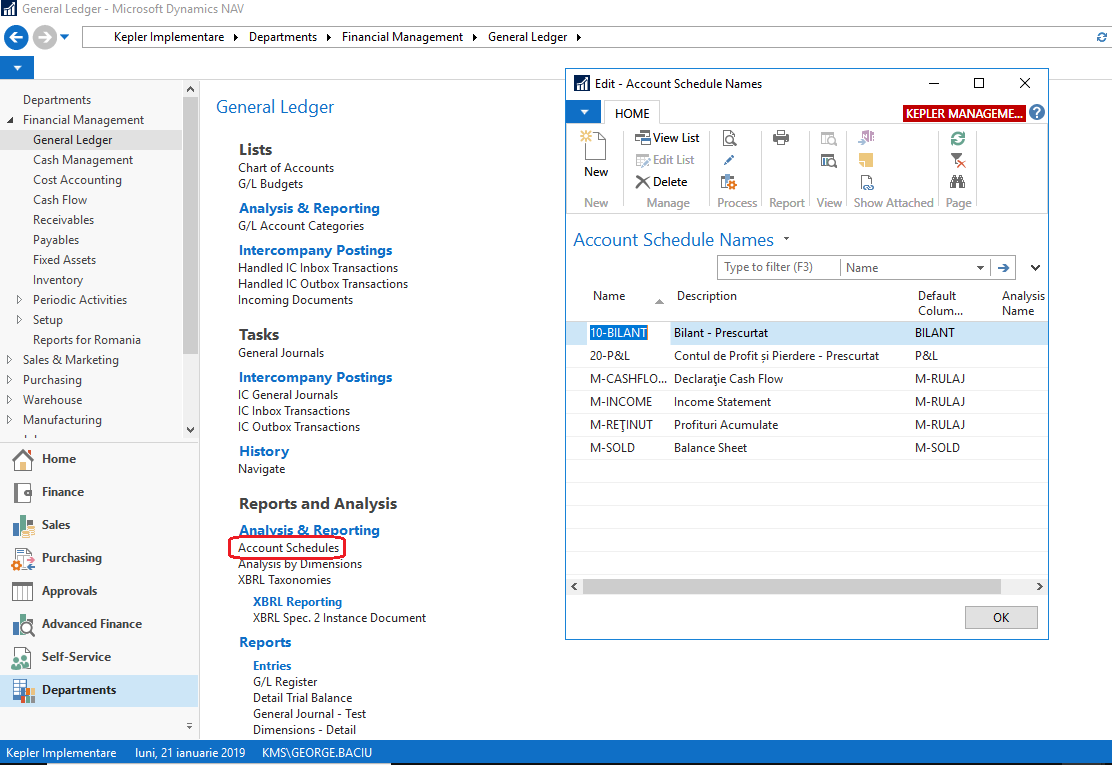Viewport: 1112px width, 766px height.
Task: Open the blue Help question mark icon
Action: [x=1037, y=113]
